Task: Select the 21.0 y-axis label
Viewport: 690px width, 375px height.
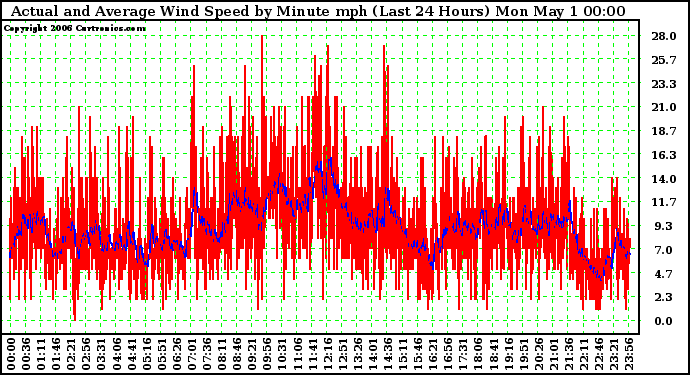Action: pyautogui.click(x=664, y=107)
